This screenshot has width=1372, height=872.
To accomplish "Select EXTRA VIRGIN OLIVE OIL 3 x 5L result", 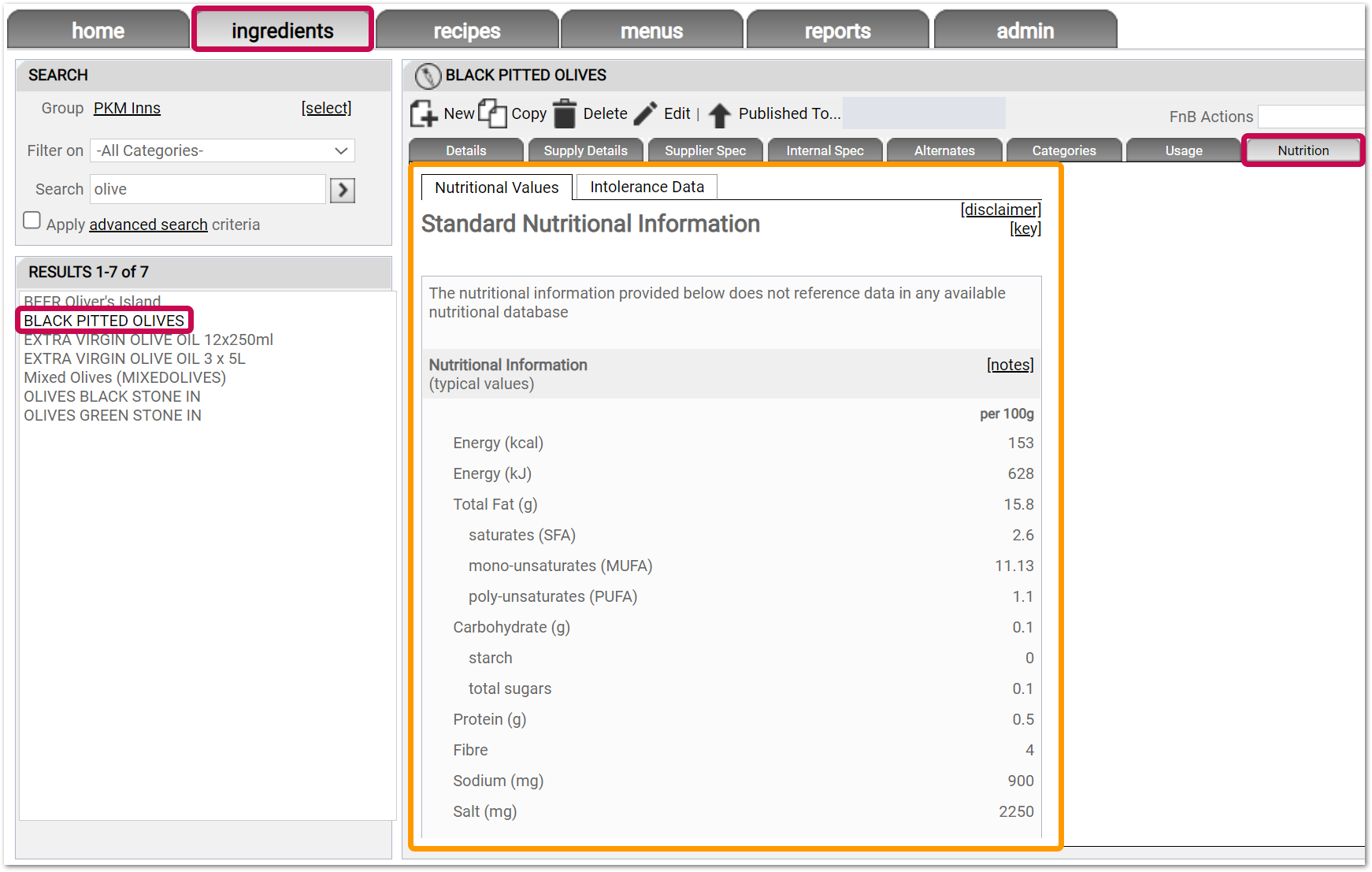I will pyautogui.click(x=135, y=358).
